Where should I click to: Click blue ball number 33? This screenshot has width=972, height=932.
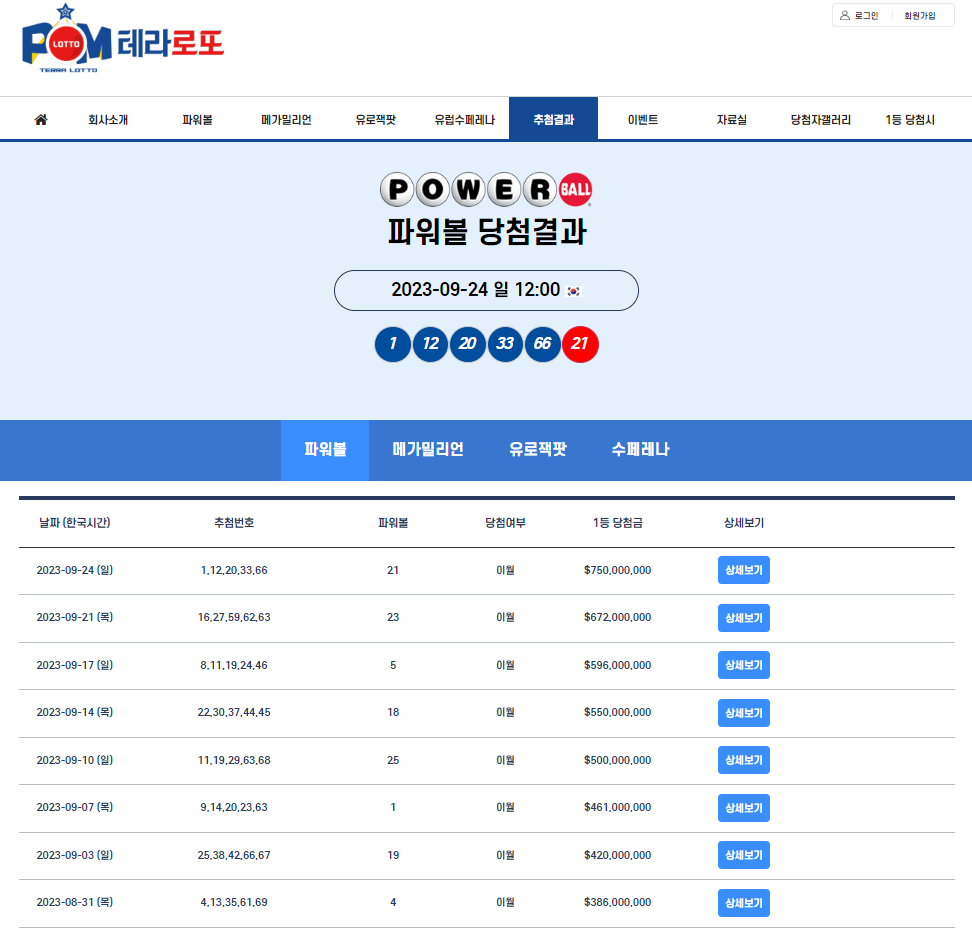505,344
